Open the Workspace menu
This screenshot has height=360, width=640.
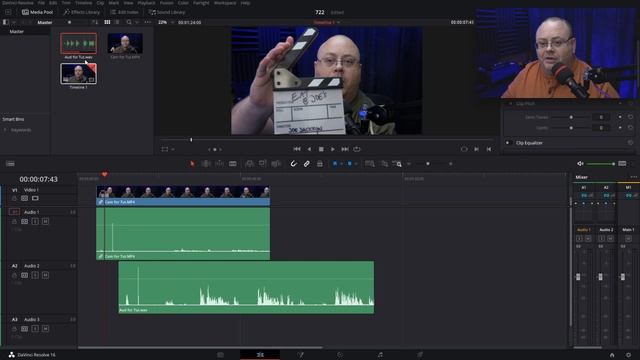[x=225, y=3]
